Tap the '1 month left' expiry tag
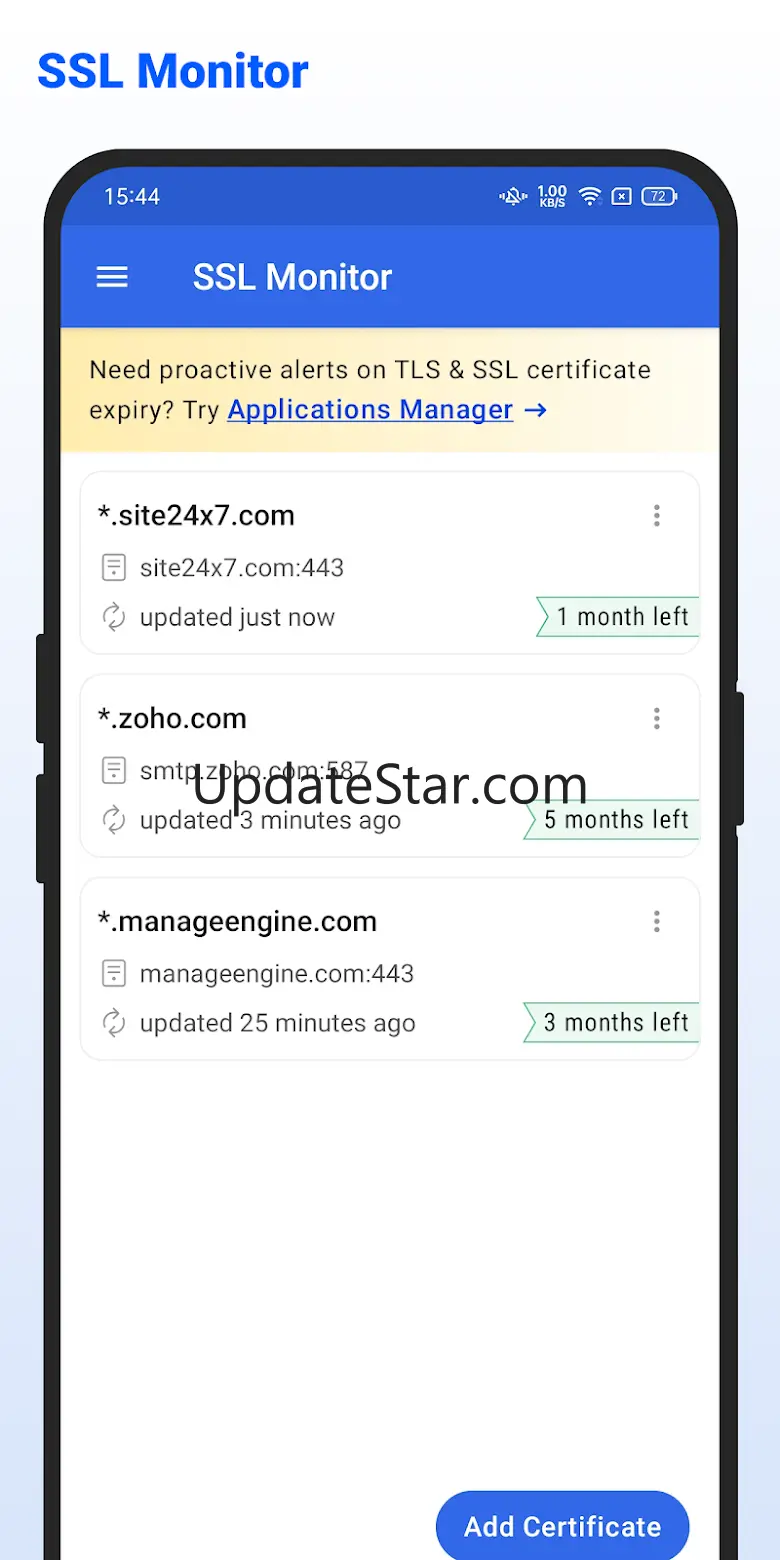The image size is (780, 1560). click(x=618, y=617)
